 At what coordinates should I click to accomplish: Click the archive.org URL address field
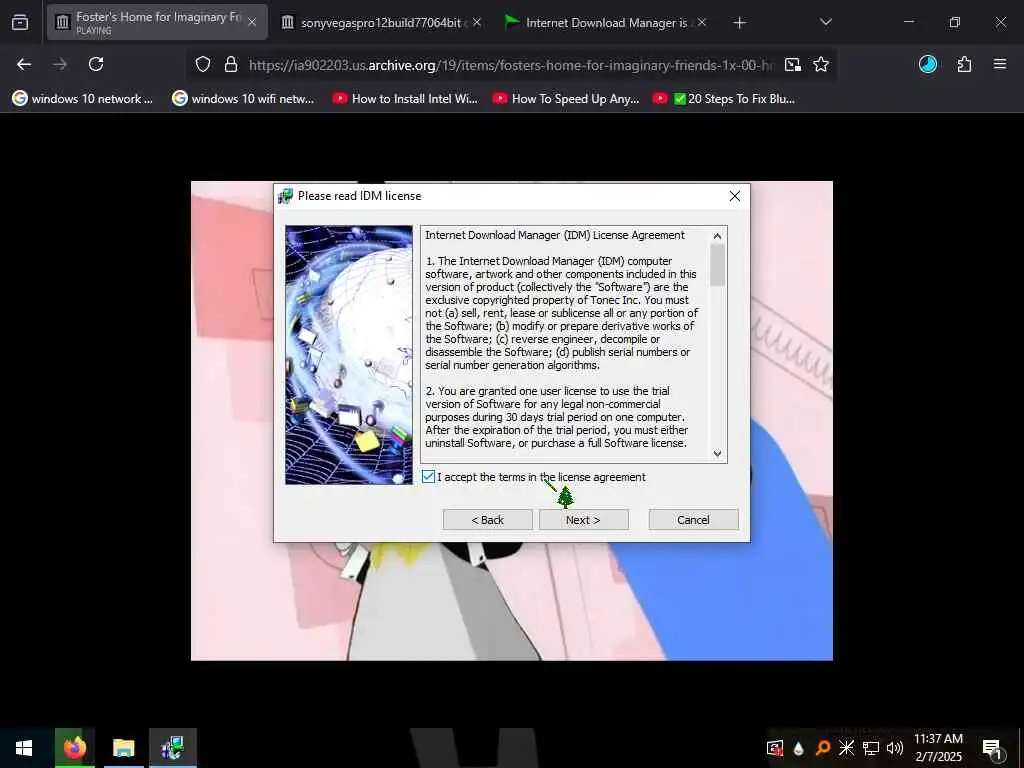click(511, 65)
